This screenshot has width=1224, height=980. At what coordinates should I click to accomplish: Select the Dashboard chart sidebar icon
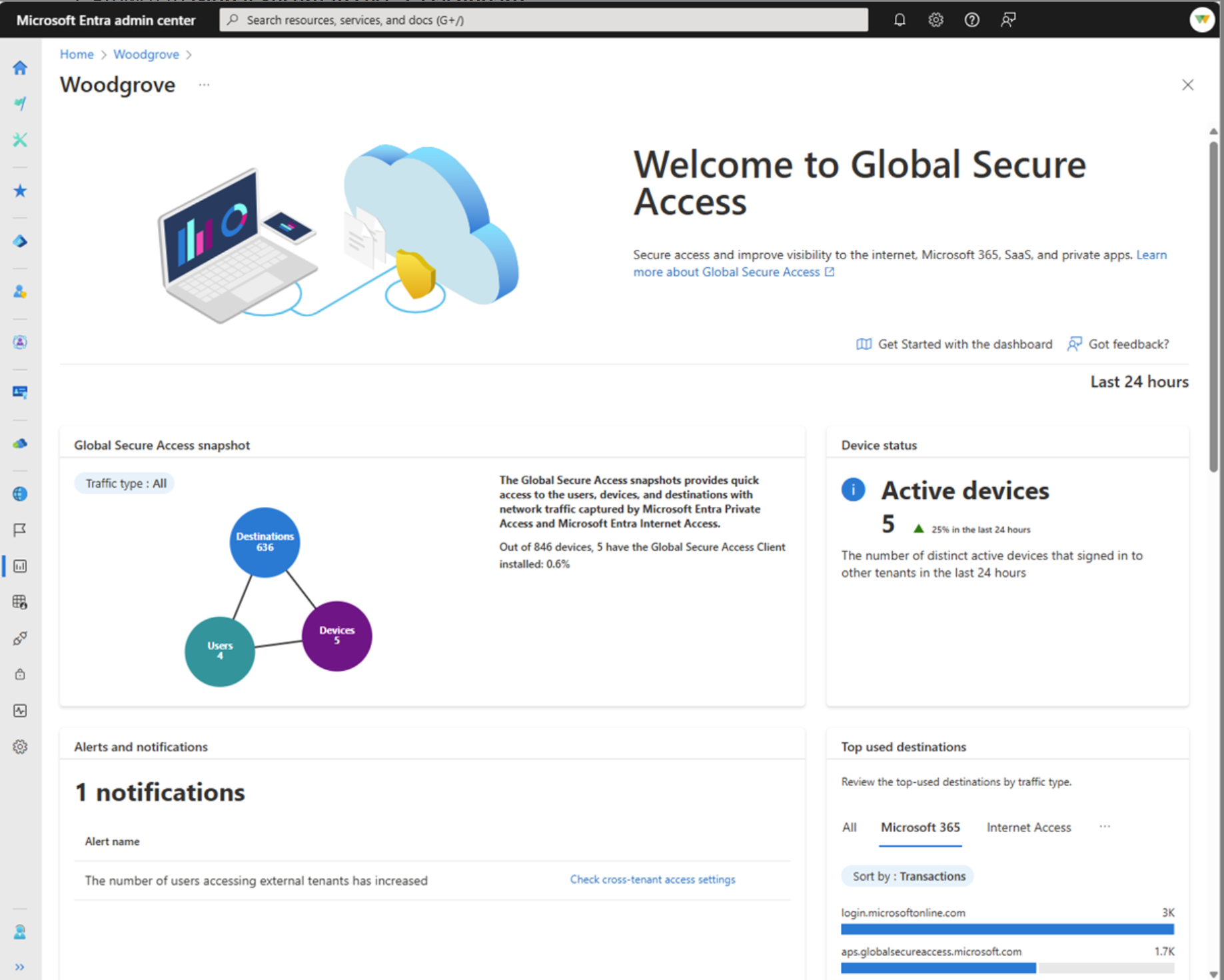tap(20, 566)
